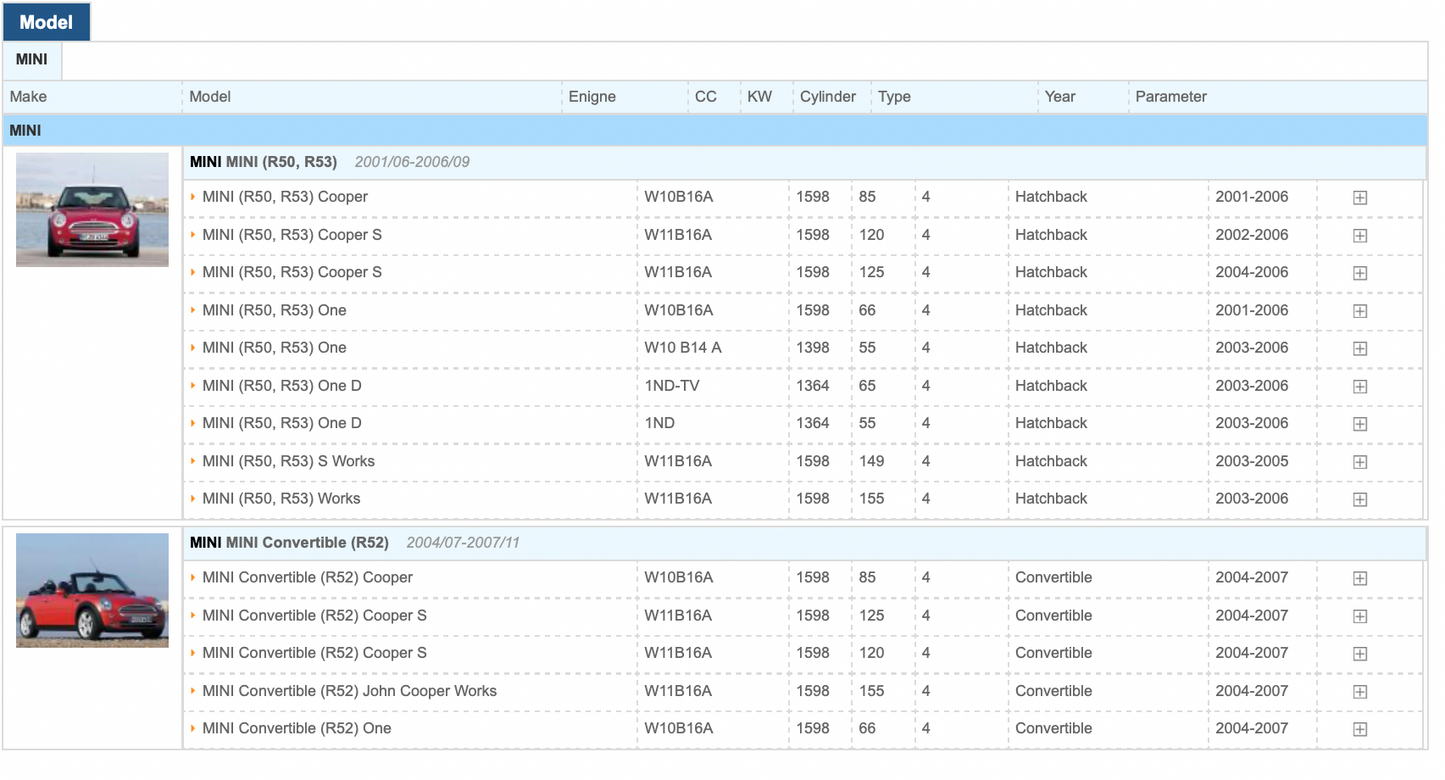Click the Parameter column header
The width and height of the screenshot is (1445, 780).
pyautogui.click(x=1171, y=97)
